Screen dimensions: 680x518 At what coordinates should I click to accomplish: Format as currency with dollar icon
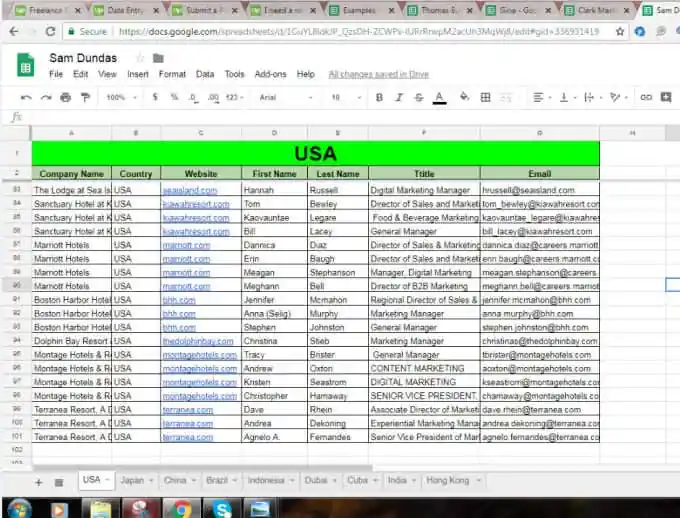click(x=155, y=97)
